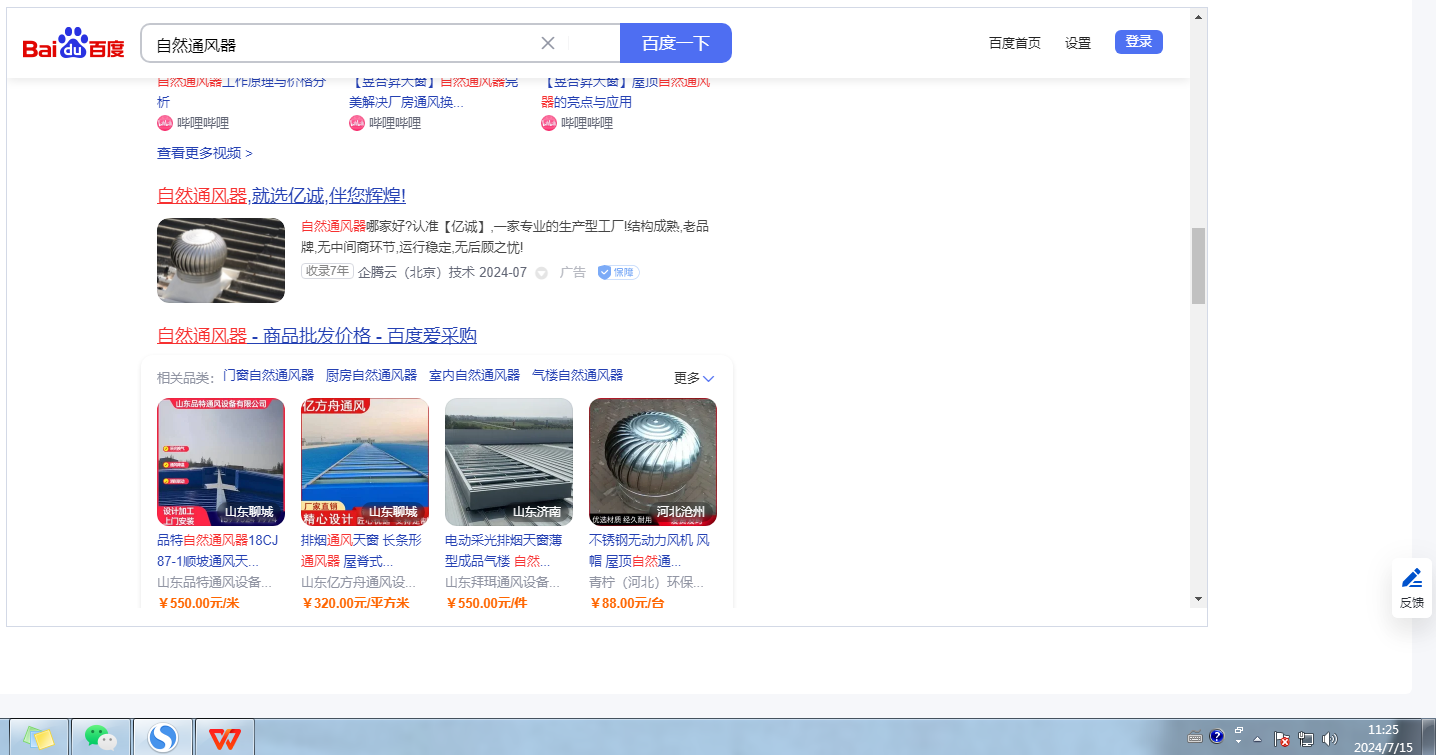Viewport: 1436px width, 755px height.
Task: Click the Baidu logo
Action: pyautogui.click(x=74, y=44)
